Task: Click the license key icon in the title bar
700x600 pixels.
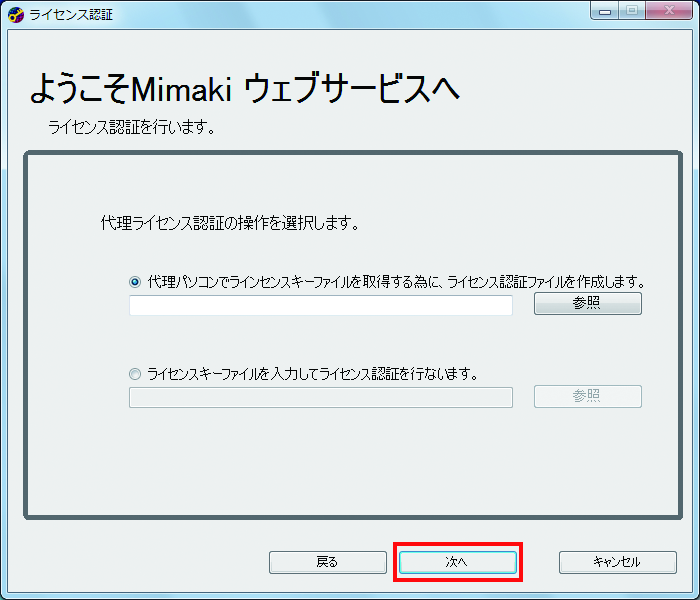Action: click(16, 15)
